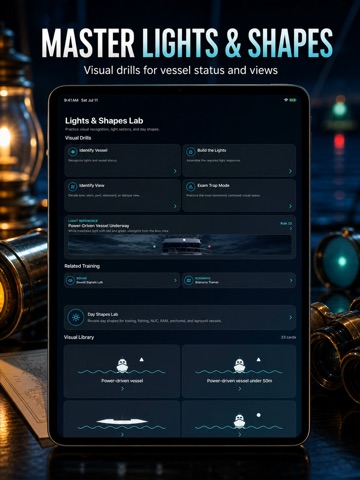Screen dimensions: 360x480
Task: Open the Identify Vessel card chevron
Action: pos(175,171)
